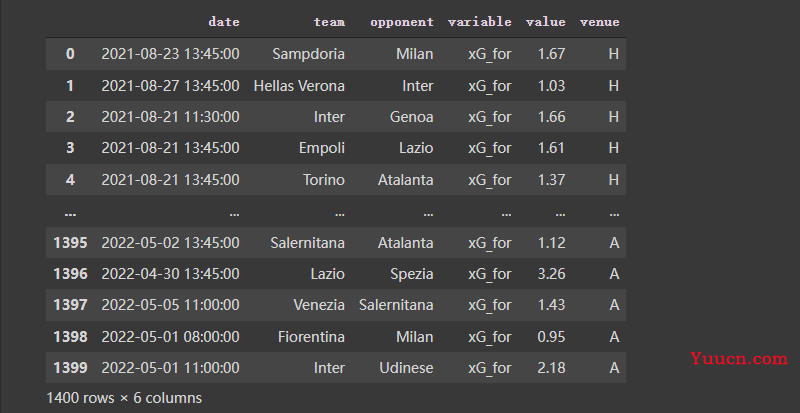The width and height of the screenshot is (800, 413).
Task: Select row index 1399
Action: (70, 368)
